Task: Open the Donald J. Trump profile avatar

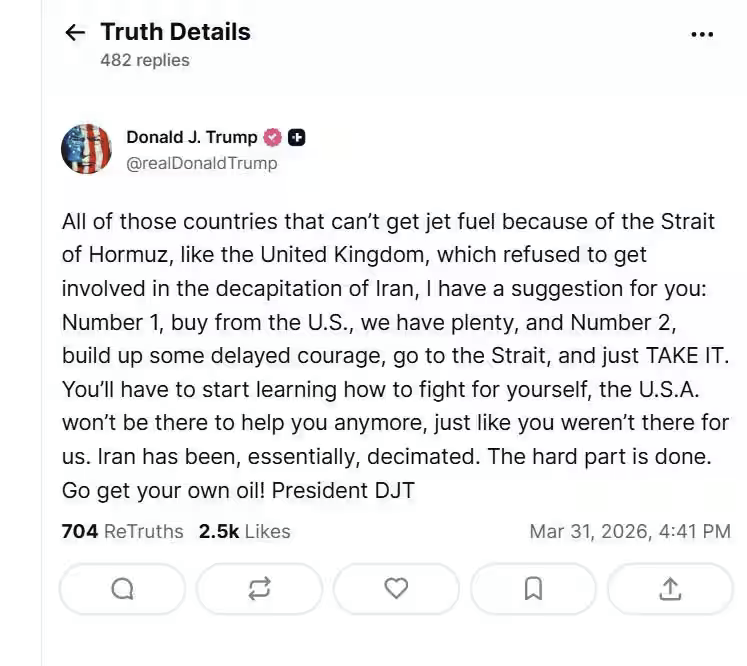Action: point(87,150)
